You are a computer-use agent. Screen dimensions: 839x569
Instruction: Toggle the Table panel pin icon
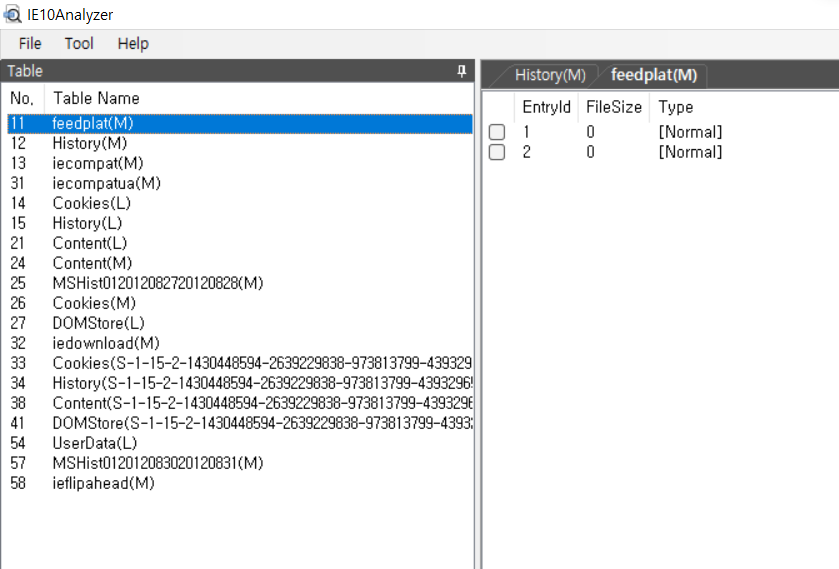[x=461, y=71]
